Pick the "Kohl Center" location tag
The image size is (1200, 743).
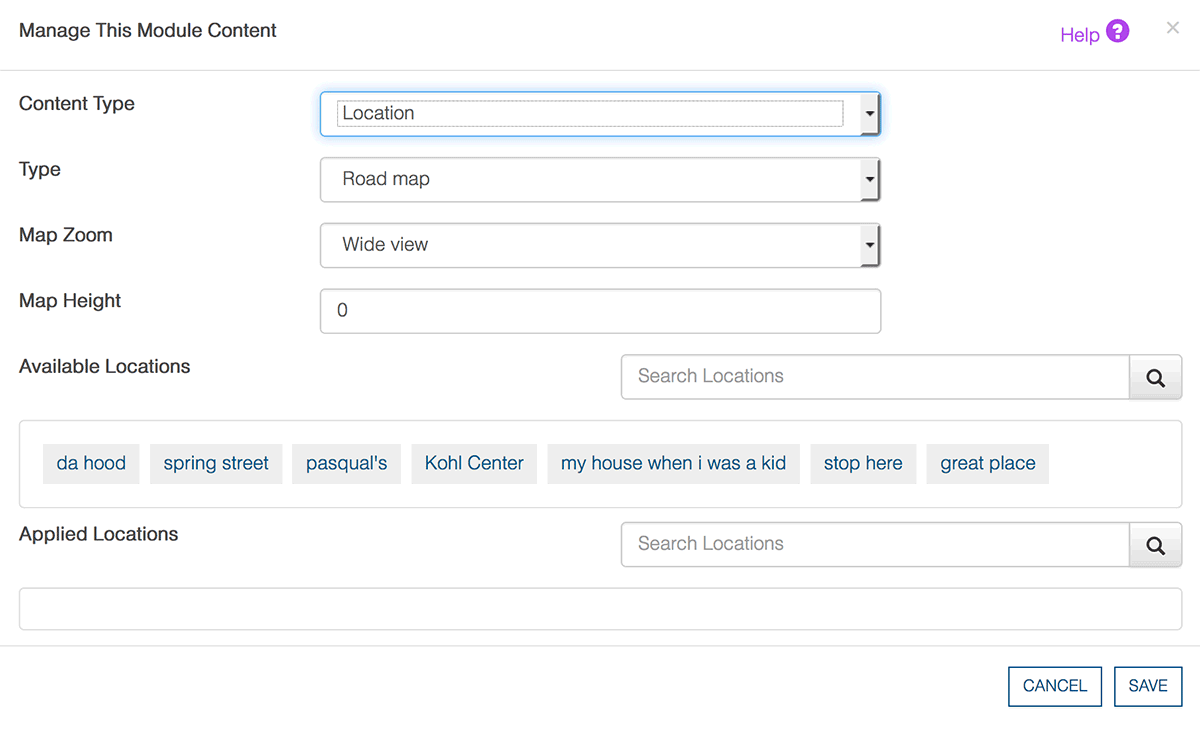(x=474, y=464)
